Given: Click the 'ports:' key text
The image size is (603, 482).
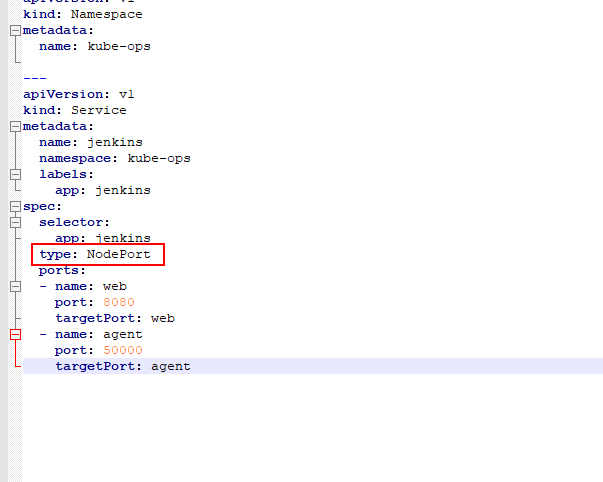Looking at the screenshot, I should 62,270.
